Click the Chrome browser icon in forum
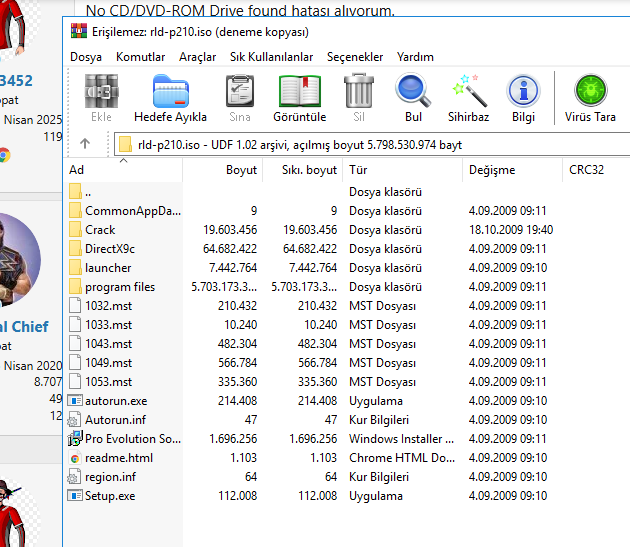This screenshot has width=630, height=547. 5,155
